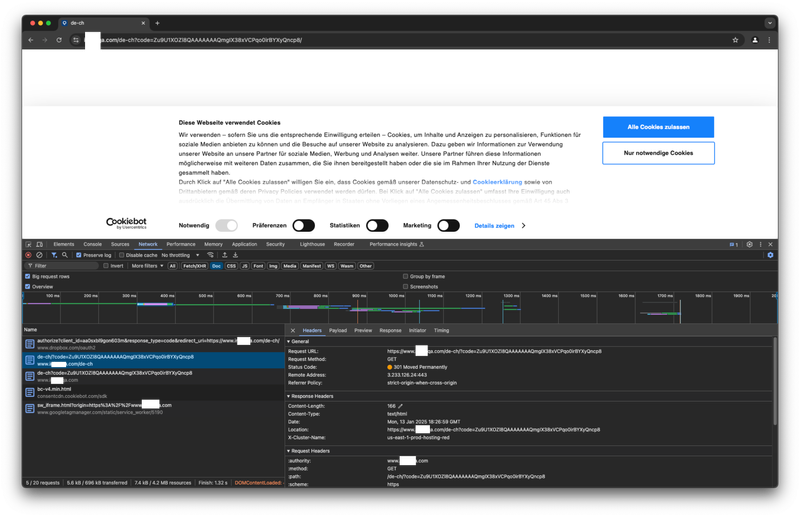
Task: Click the import HAR file icon
Action: [223, 255]
